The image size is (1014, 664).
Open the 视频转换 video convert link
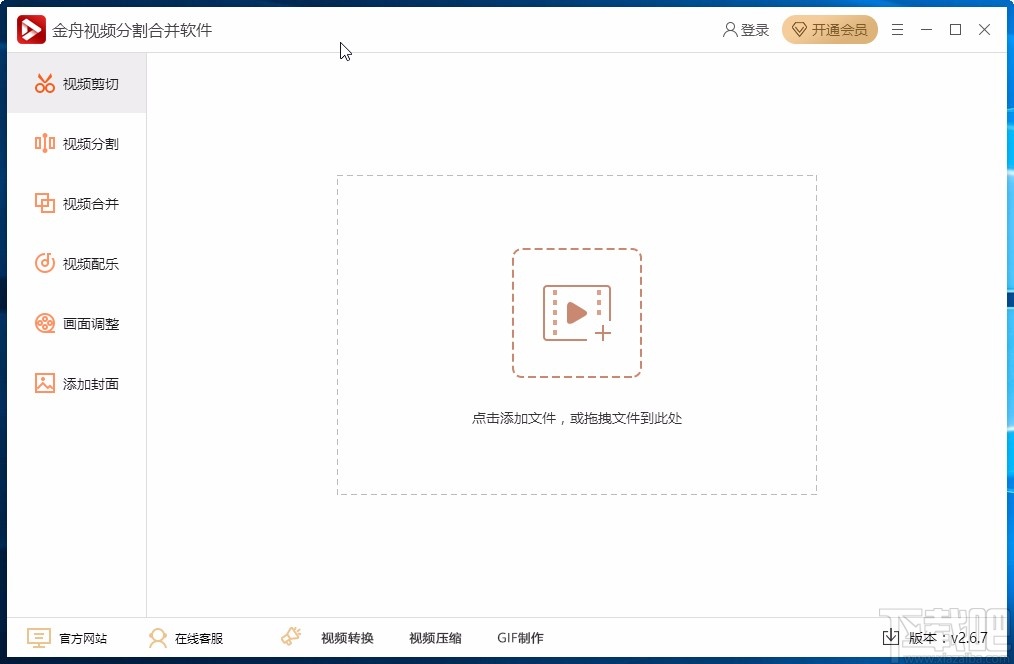coord(347,638)
